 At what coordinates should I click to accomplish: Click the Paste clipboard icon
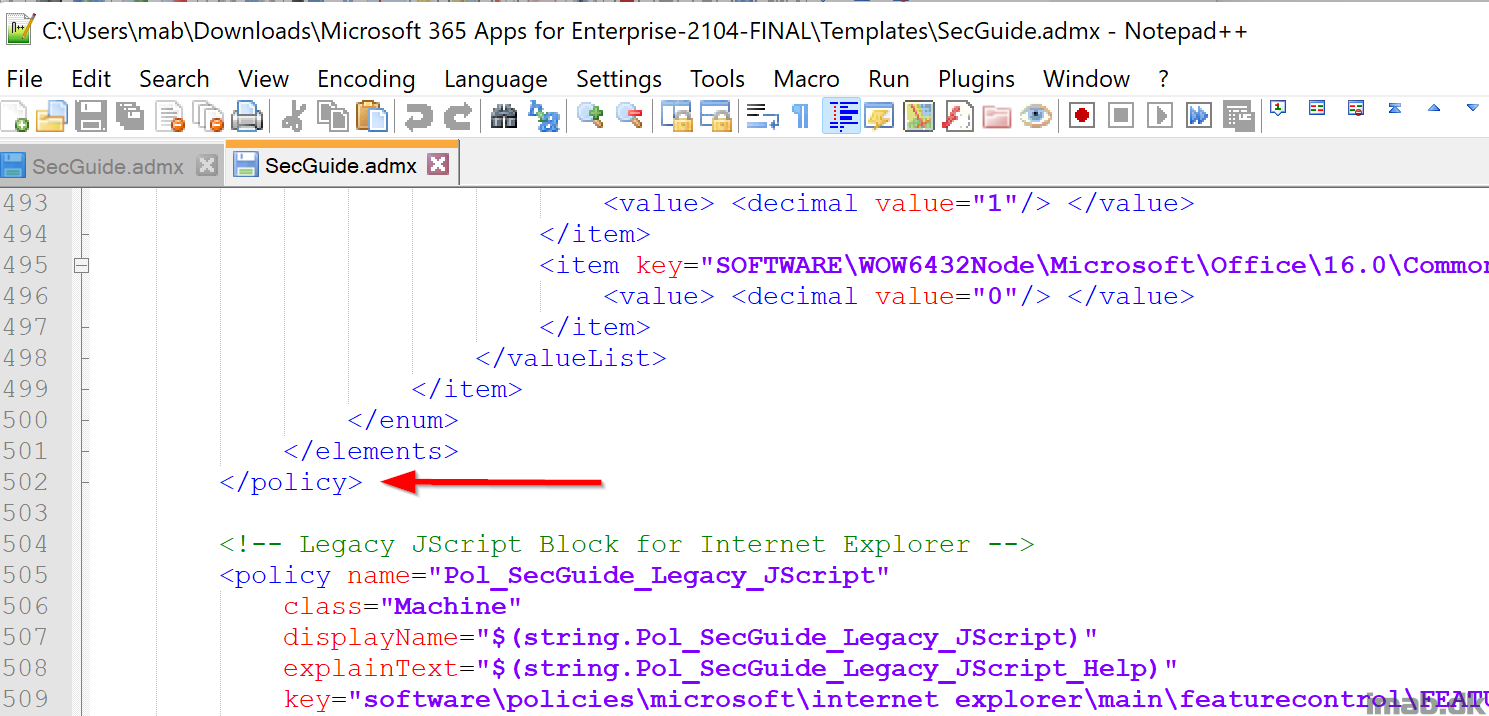tap(371, 116)
